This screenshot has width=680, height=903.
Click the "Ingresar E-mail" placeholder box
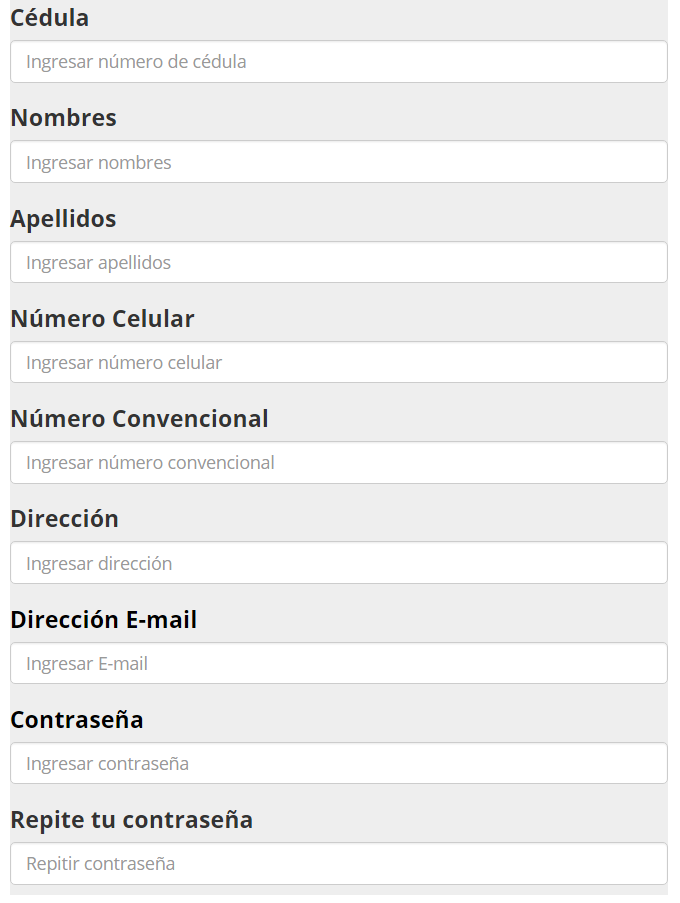[338, 663]
